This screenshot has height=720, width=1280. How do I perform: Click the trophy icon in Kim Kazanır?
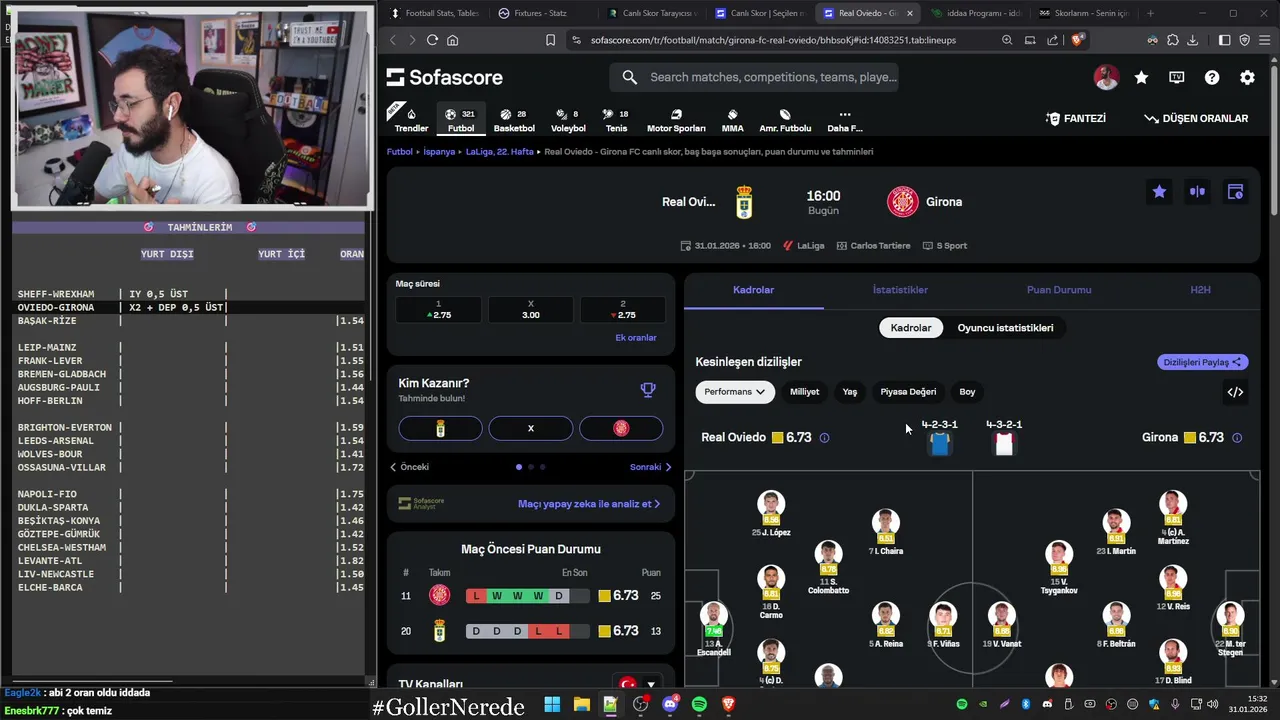coord(648,390)
